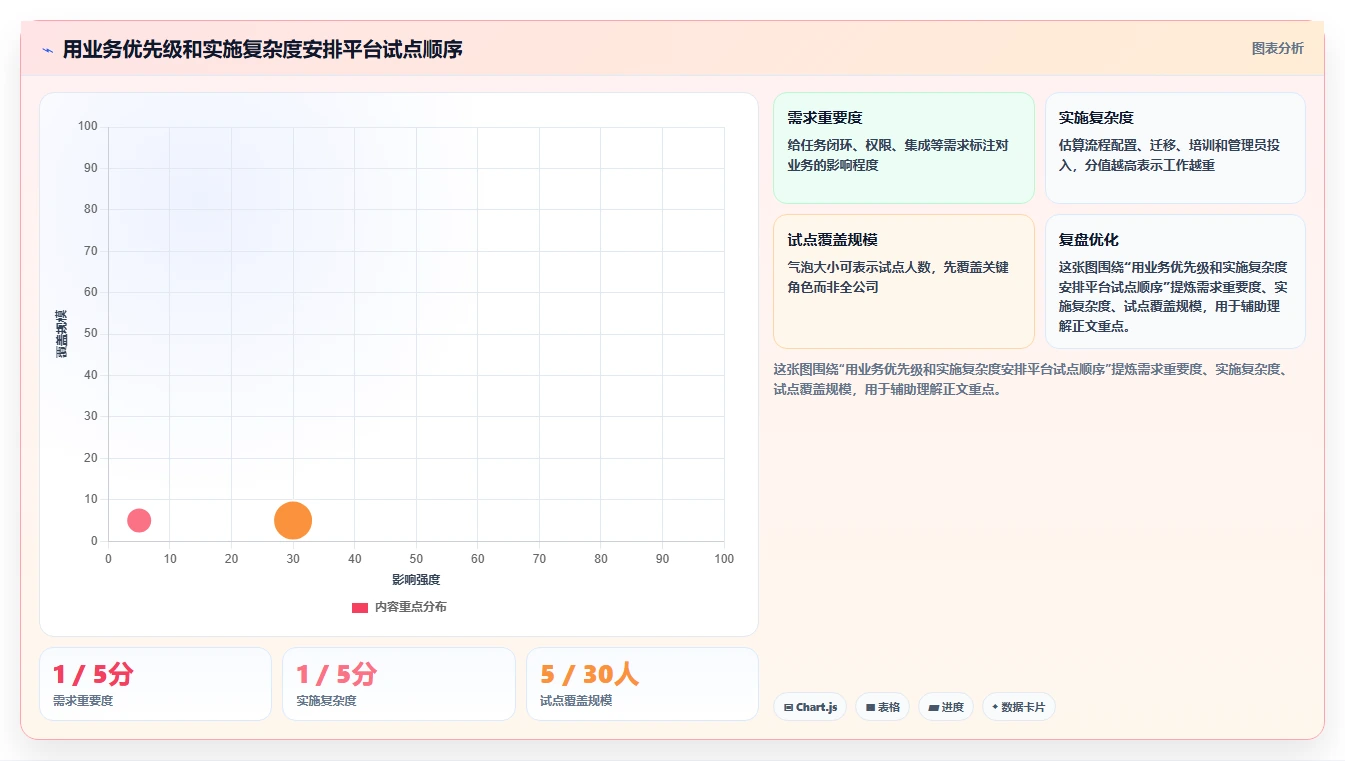1345x761 pixels.
Task: Click the 数据卡片 tag
Action: pyautogui.click(x=1018, y=707)
